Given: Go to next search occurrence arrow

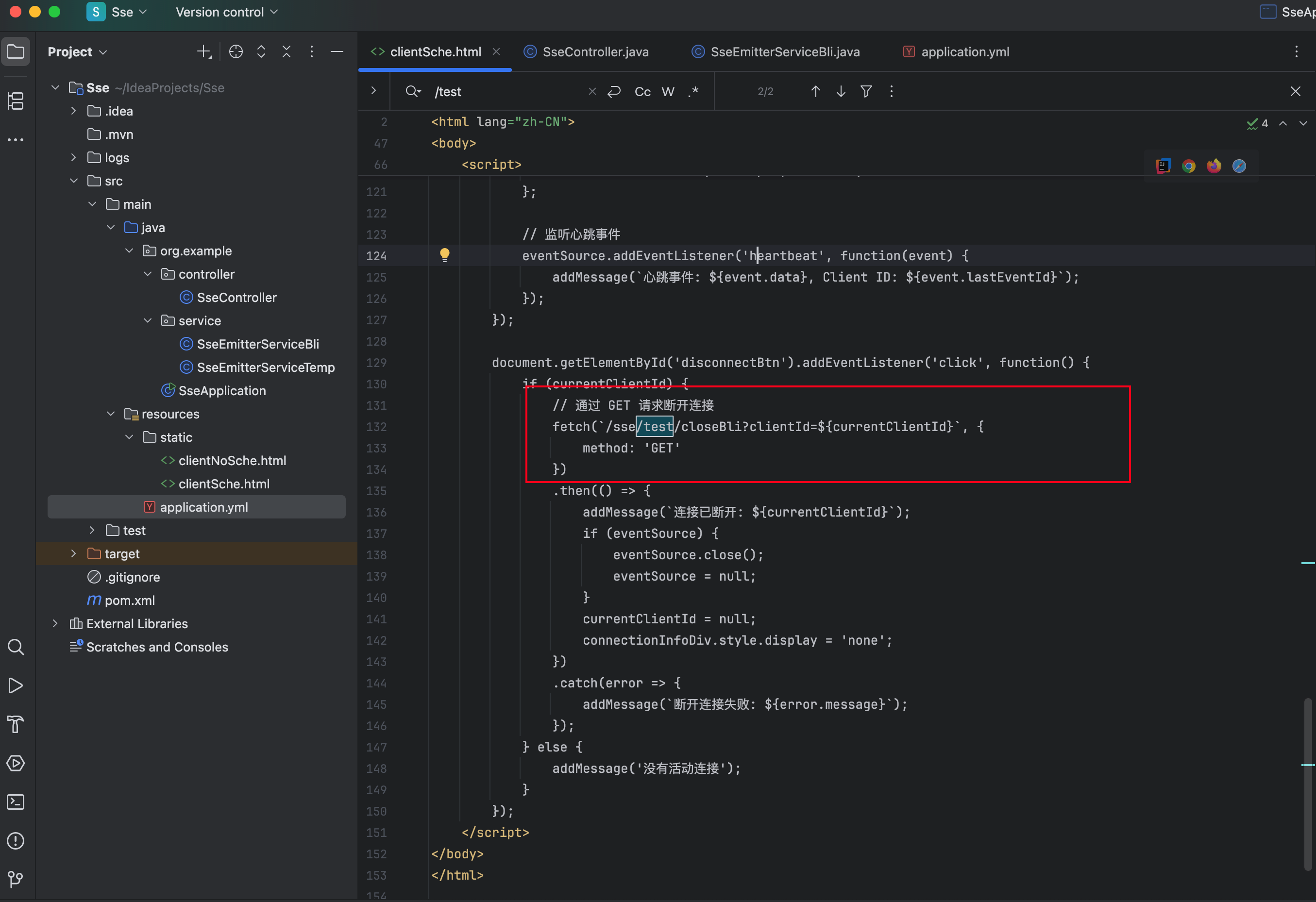Looking at the screenshot, I should coord(841,92).
